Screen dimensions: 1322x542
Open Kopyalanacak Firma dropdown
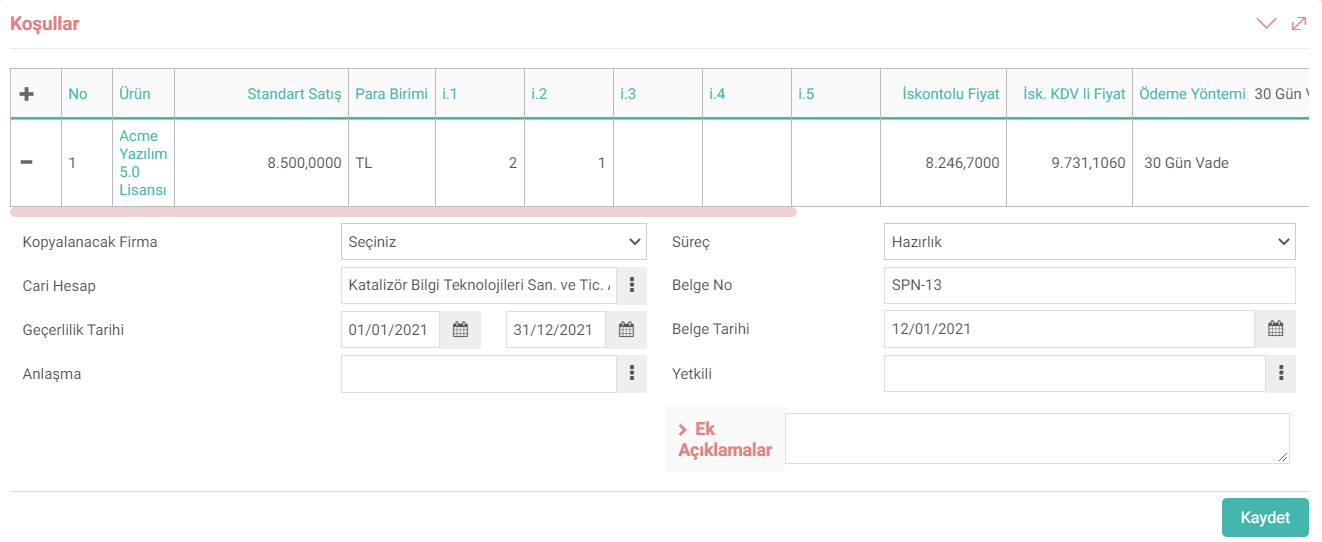pos(494,242)
